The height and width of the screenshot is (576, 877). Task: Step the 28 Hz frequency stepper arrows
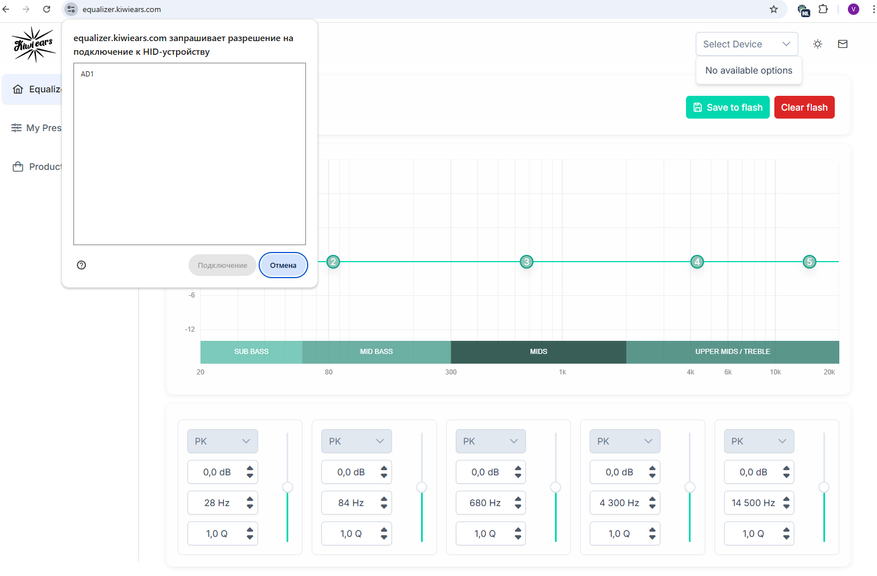[x=250, y=503]
